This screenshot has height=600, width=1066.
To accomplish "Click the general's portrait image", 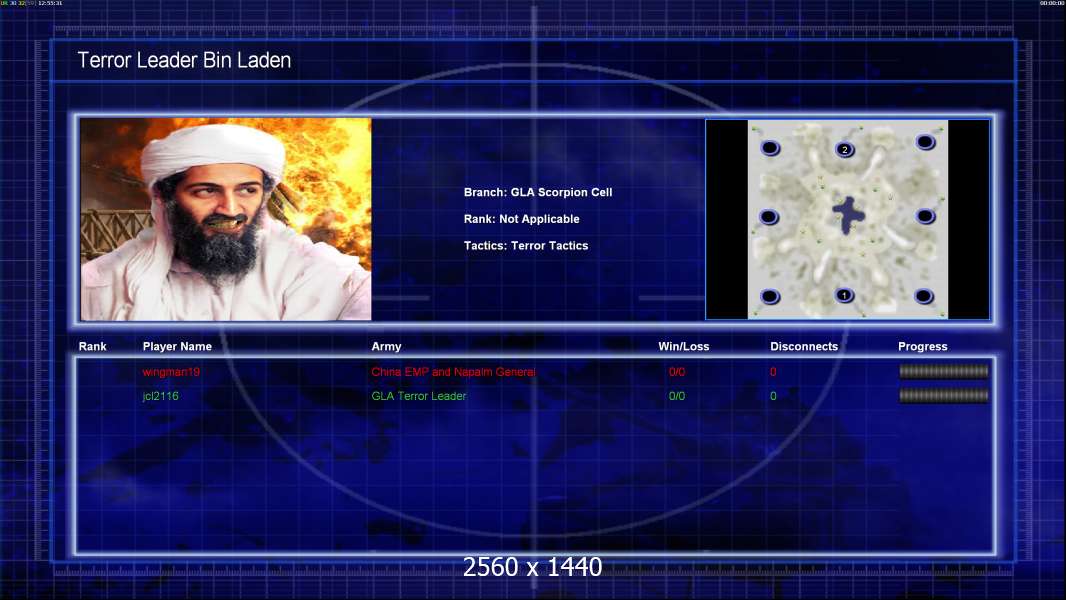I will (226, 219).
